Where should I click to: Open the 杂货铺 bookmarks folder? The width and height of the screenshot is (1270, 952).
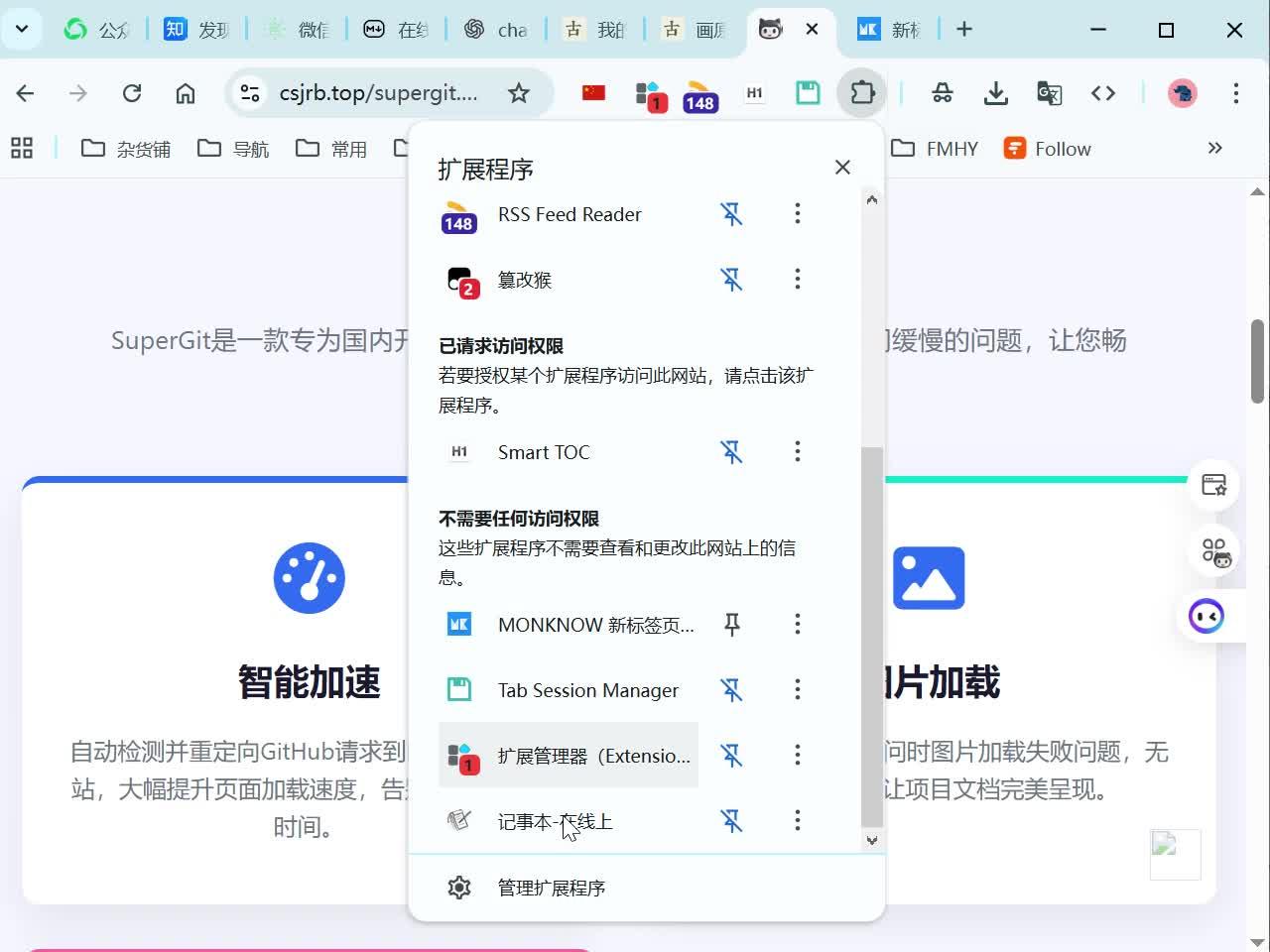(x=126, y=149)
